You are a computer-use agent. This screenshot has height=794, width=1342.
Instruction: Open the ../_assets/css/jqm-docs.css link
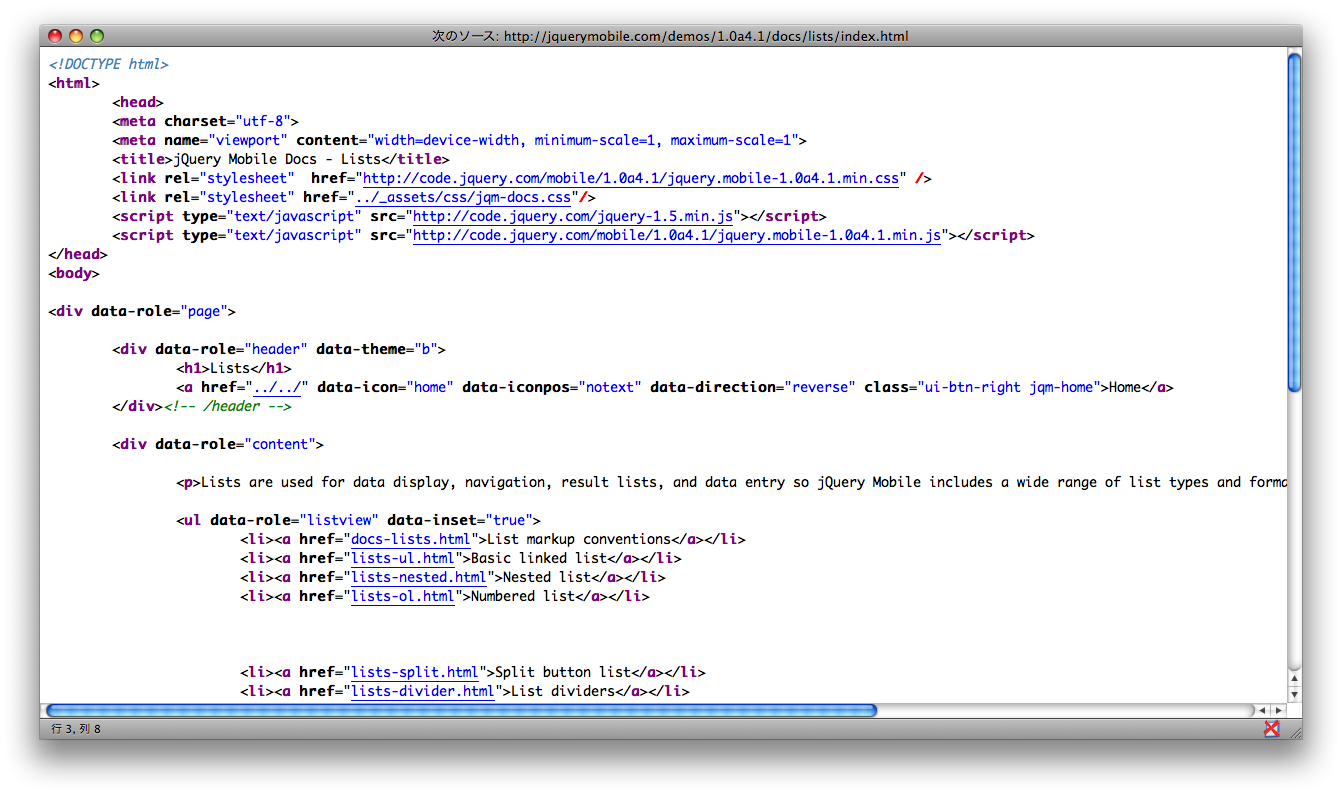[462, 198]
